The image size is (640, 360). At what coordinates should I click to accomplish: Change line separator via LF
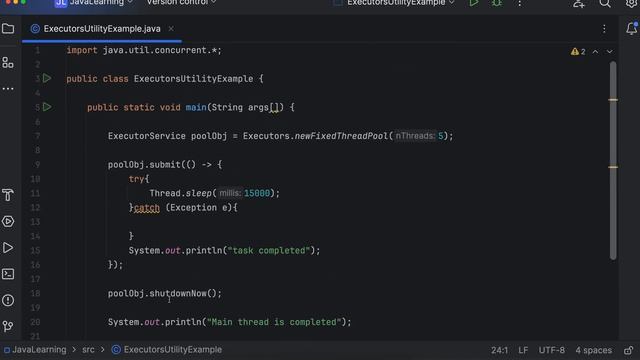(523, 350)
